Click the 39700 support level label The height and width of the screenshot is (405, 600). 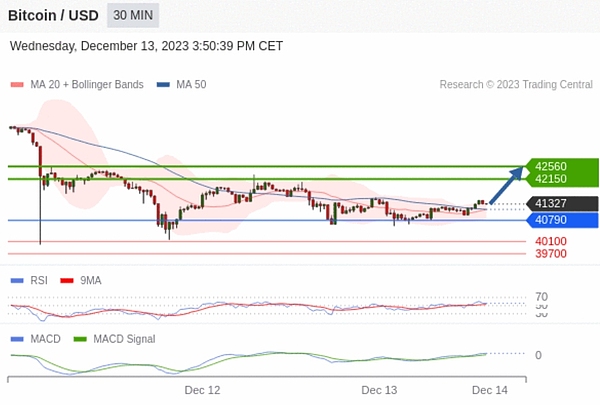tap(551, 254)
